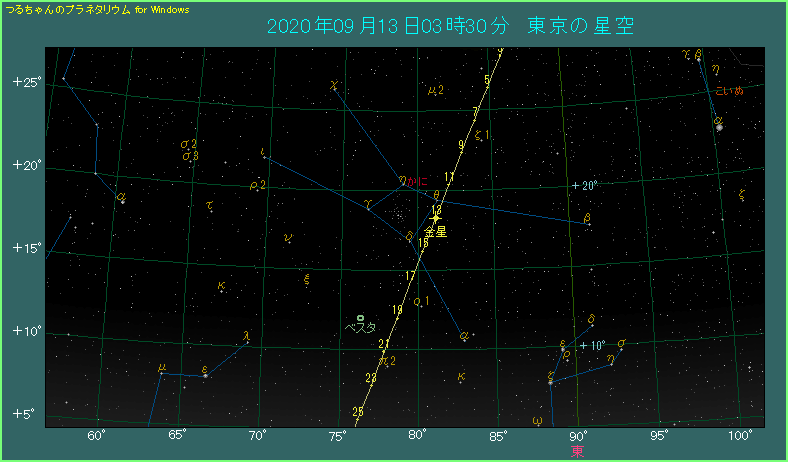This screenshot has width=788, height=462.
Task: Click the +25° altitude axis label
Action: (27, 82)
